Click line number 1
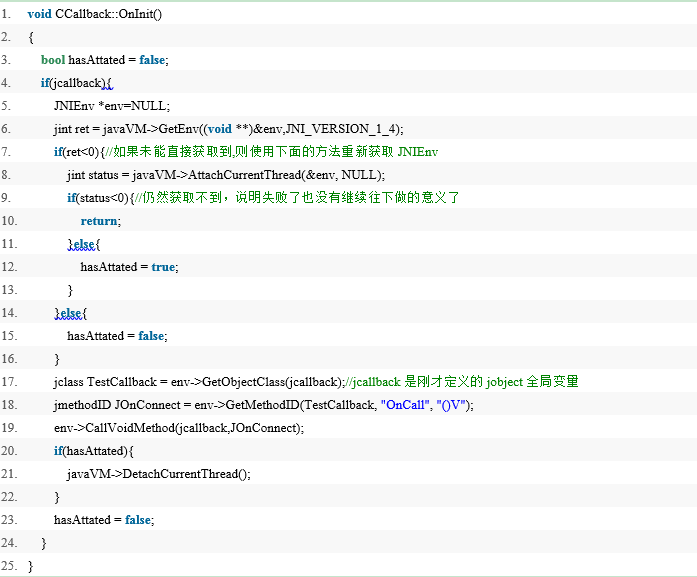The image size is (697, 577). (6, 14)
